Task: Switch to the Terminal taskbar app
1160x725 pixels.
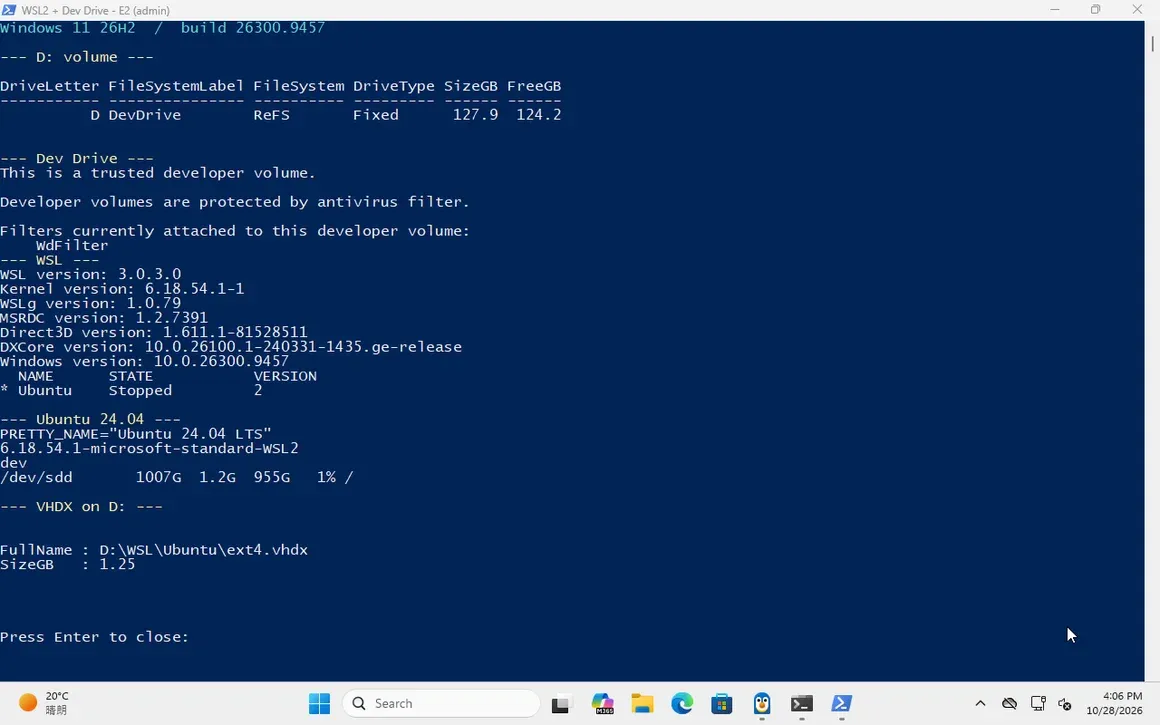Action: [x=802, y=703]
